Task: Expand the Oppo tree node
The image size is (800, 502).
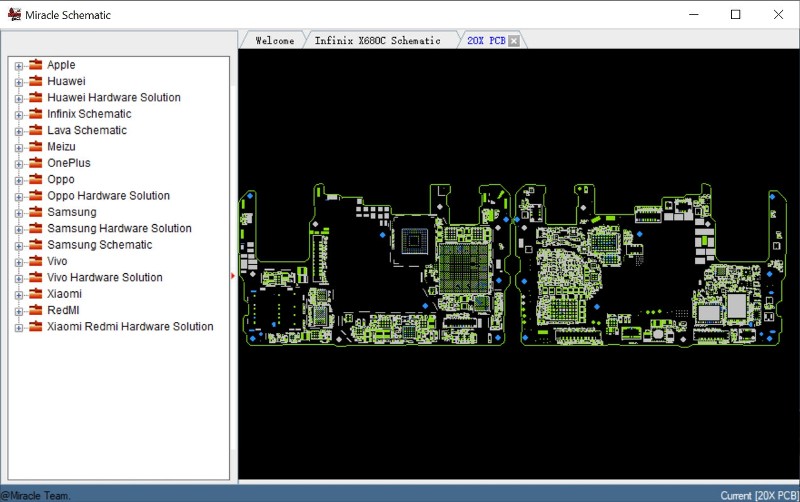Action: (x=19, y=180)
